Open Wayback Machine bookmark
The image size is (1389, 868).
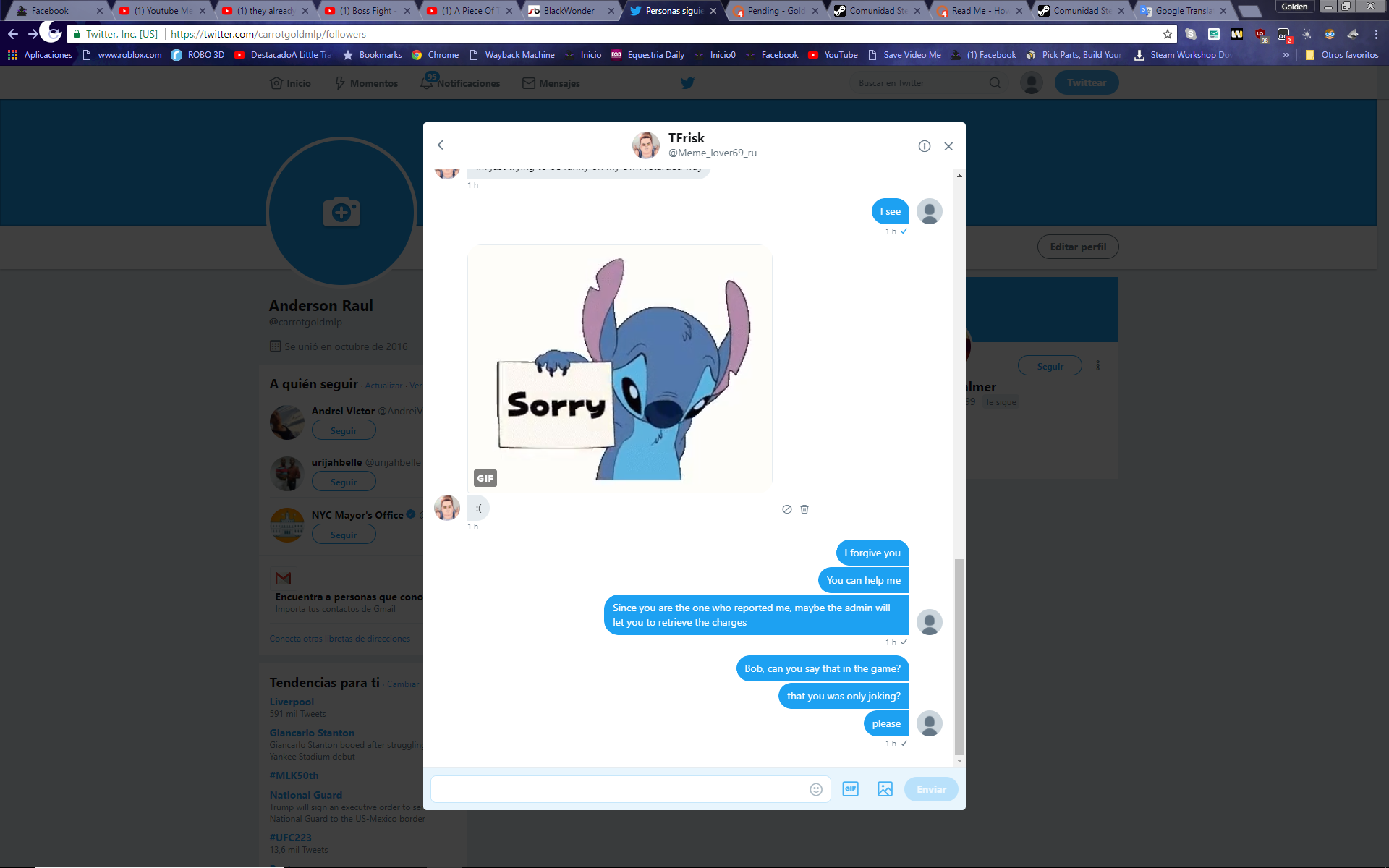coord(512,55)
